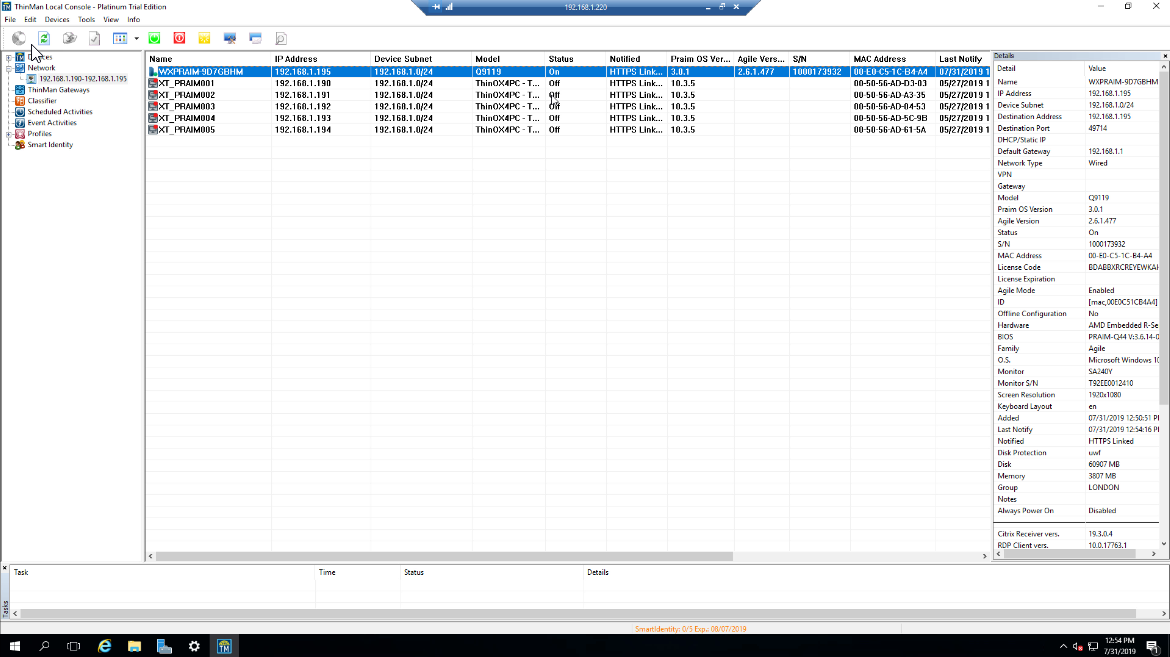This screenshot has height=657, width=1170.
Task: Click the remote assistance monitor icon
Action: pyautogui.click(x=230, y=38)
